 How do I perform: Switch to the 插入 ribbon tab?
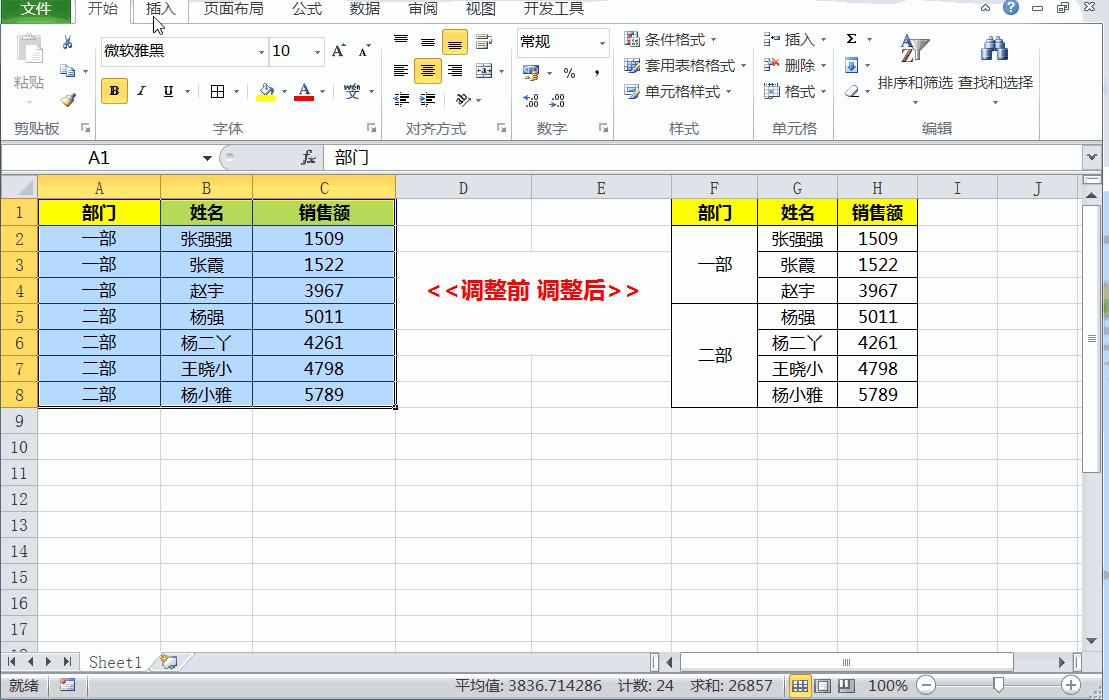[x=161, y=11]
